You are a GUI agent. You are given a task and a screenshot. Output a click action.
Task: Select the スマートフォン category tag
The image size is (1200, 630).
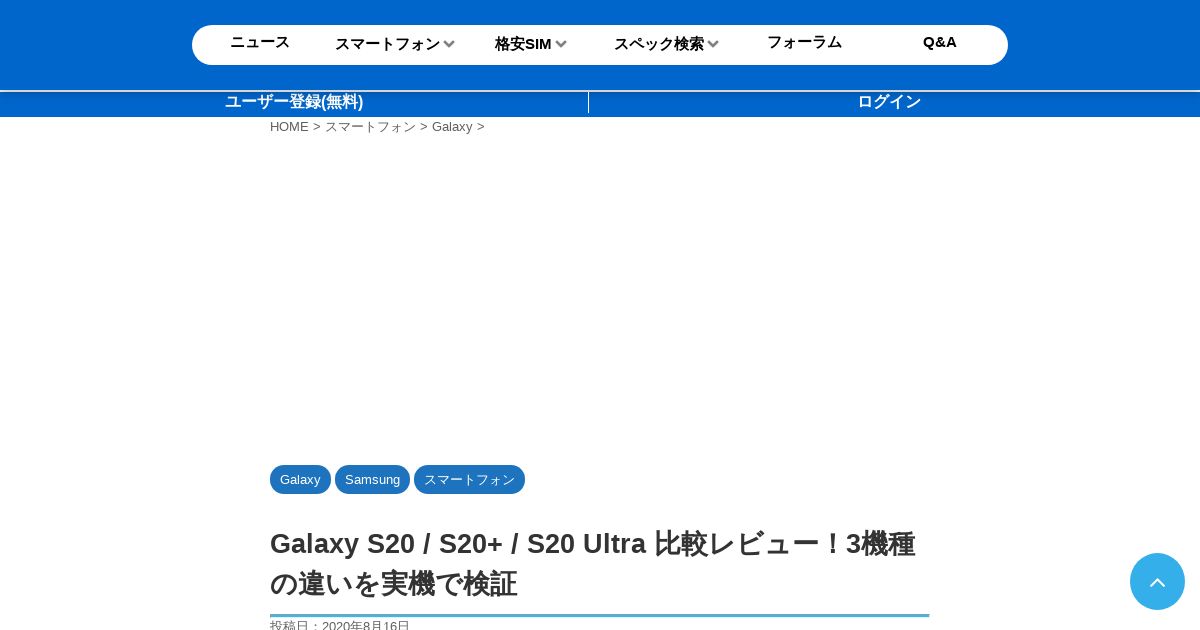click(469, 480)
